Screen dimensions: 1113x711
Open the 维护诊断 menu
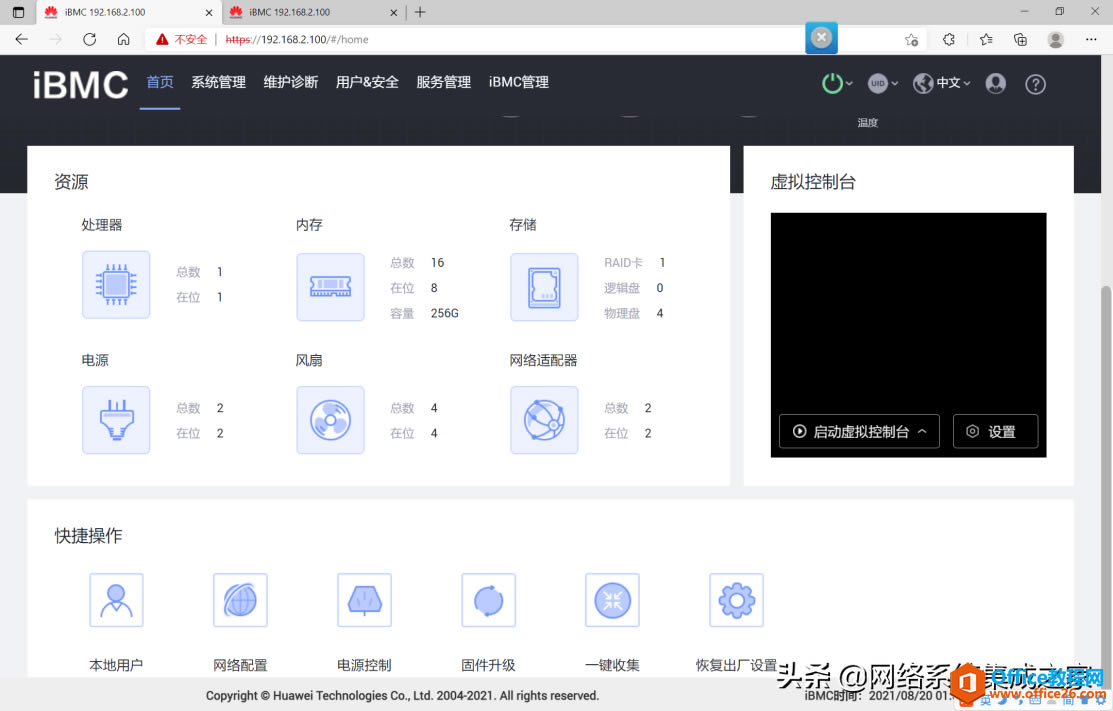[290, 82]
